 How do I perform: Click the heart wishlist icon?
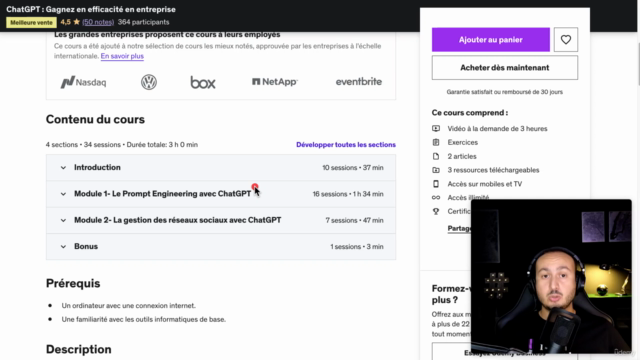[x=566, y=40]
